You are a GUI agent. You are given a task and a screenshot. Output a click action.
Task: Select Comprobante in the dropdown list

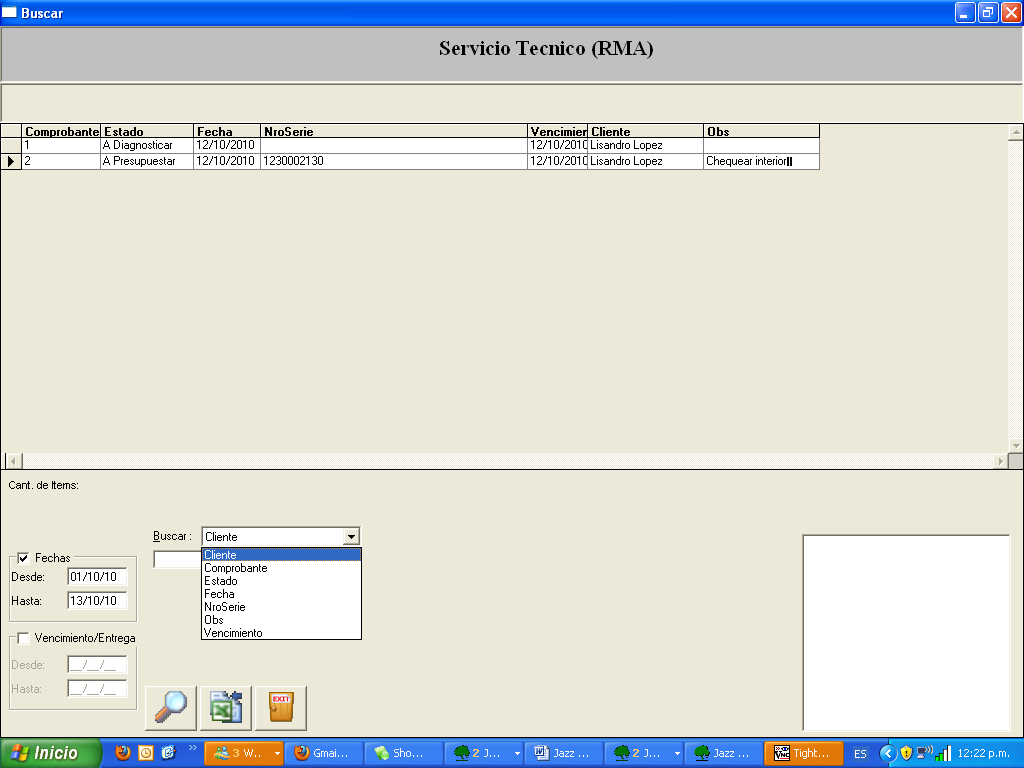(x=281, y=568)
